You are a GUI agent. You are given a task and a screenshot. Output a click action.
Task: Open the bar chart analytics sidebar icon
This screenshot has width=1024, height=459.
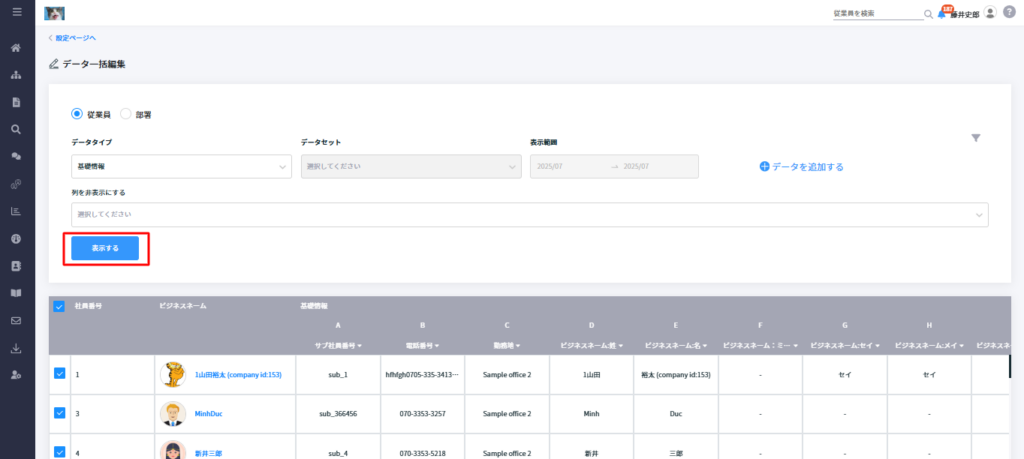(17, 211)
